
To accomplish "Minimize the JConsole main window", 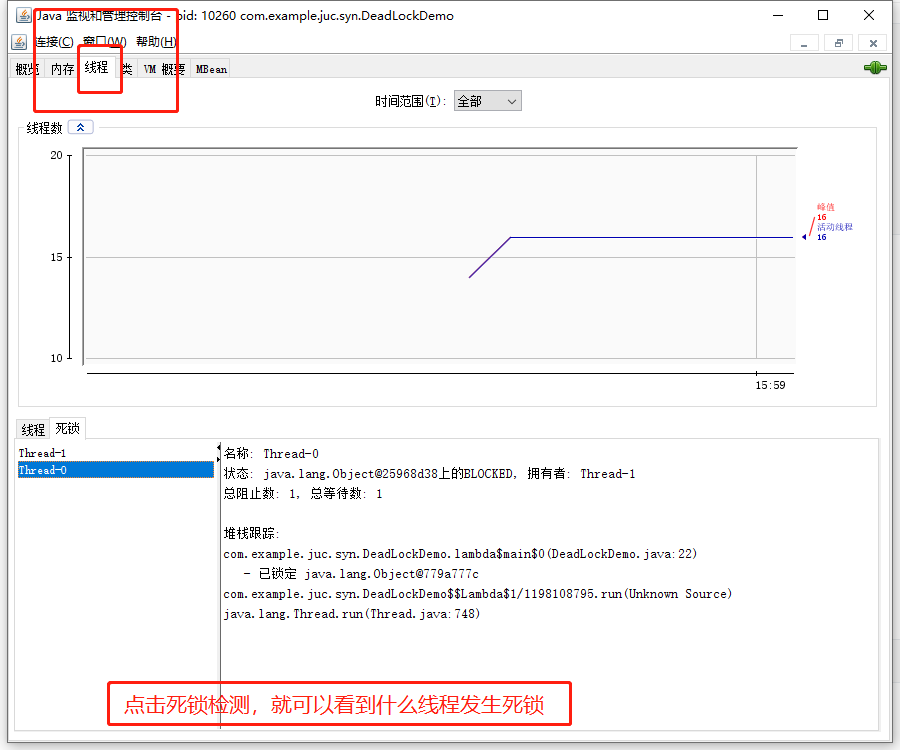I will pyautogui.click(x=778, y=15).
